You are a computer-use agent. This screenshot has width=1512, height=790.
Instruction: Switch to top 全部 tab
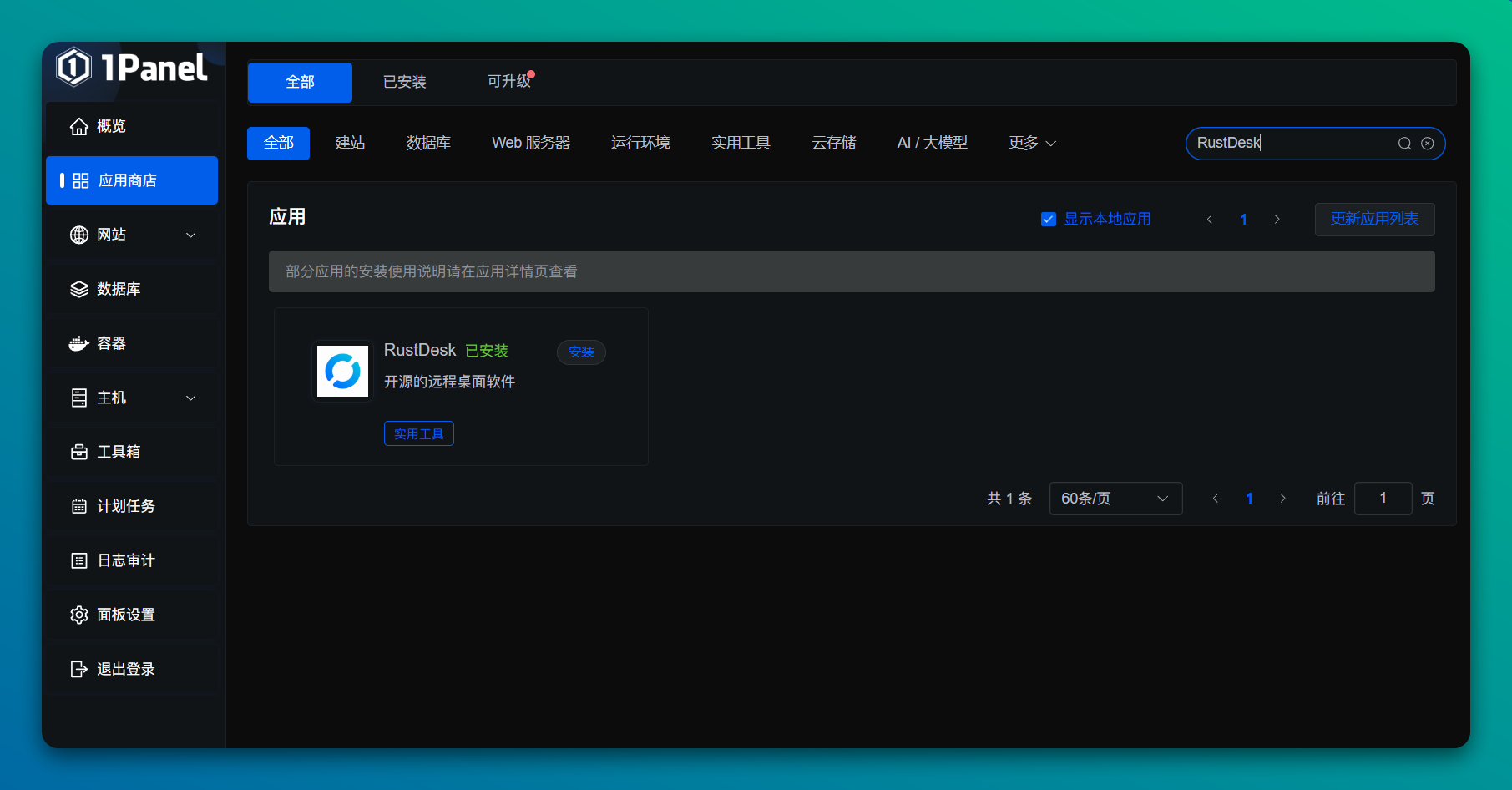(x=300, y=82)
